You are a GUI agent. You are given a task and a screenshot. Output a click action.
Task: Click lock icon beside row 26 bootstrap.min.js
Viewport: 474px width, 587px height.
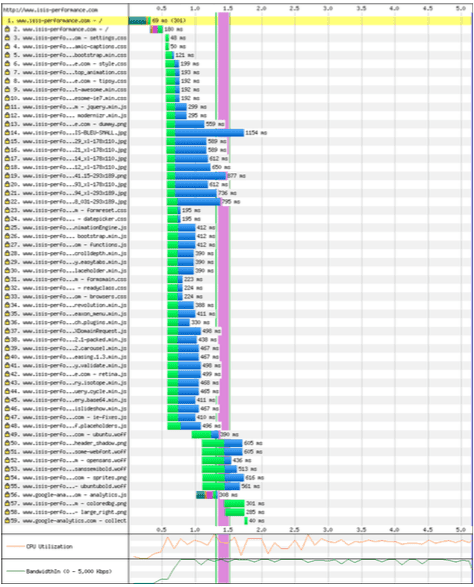click(7, 236)
